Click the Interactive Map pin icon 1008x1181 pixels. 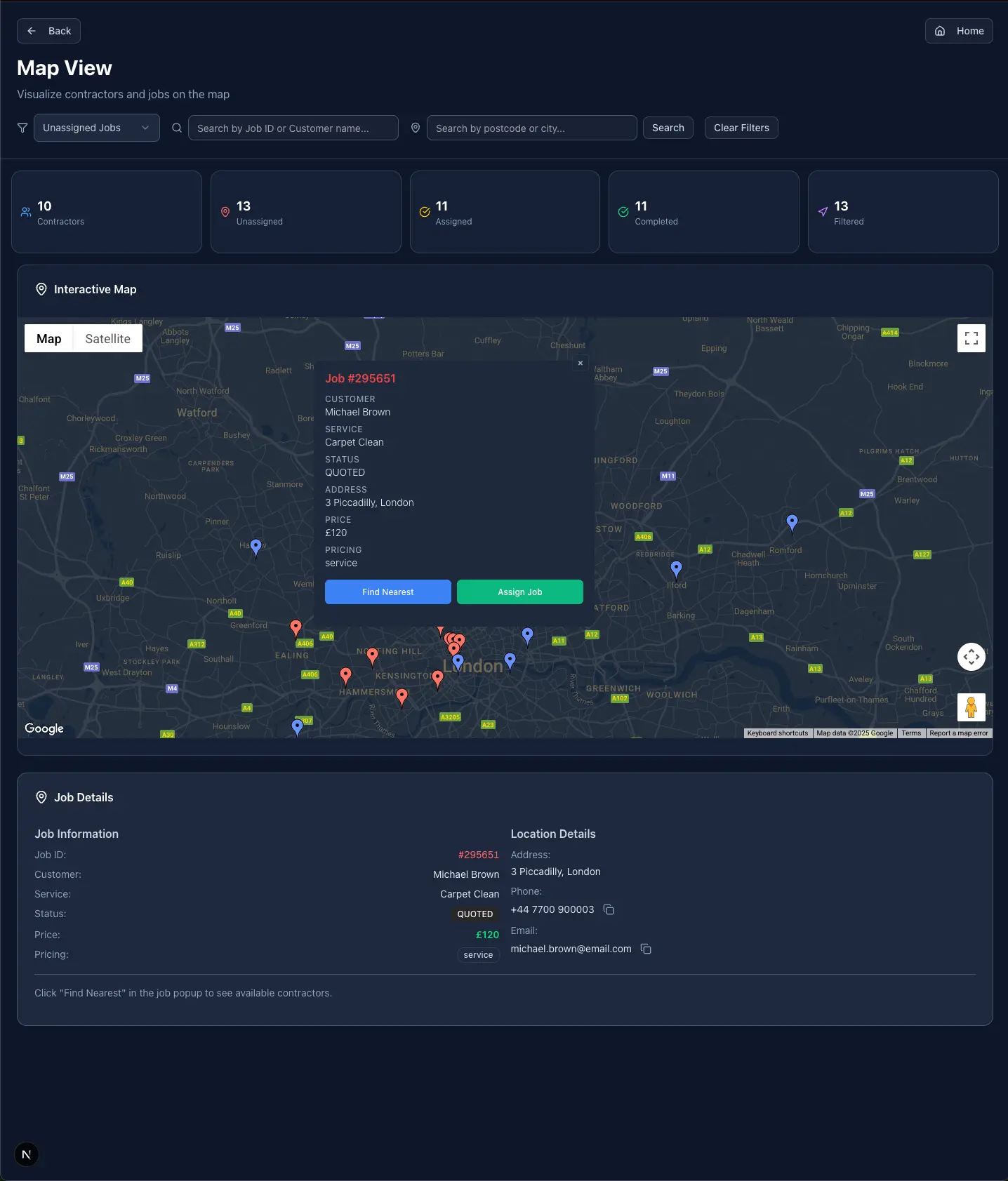point(41,289)
